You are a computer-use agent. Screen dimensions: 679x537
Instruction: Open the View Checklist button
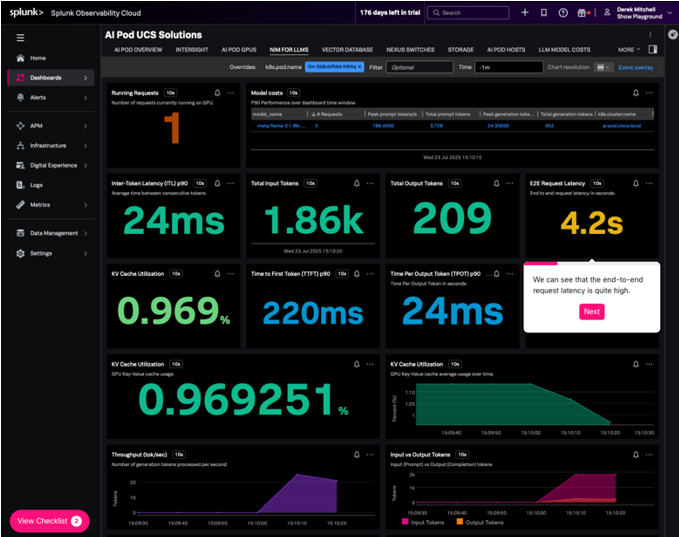point(49,521)
